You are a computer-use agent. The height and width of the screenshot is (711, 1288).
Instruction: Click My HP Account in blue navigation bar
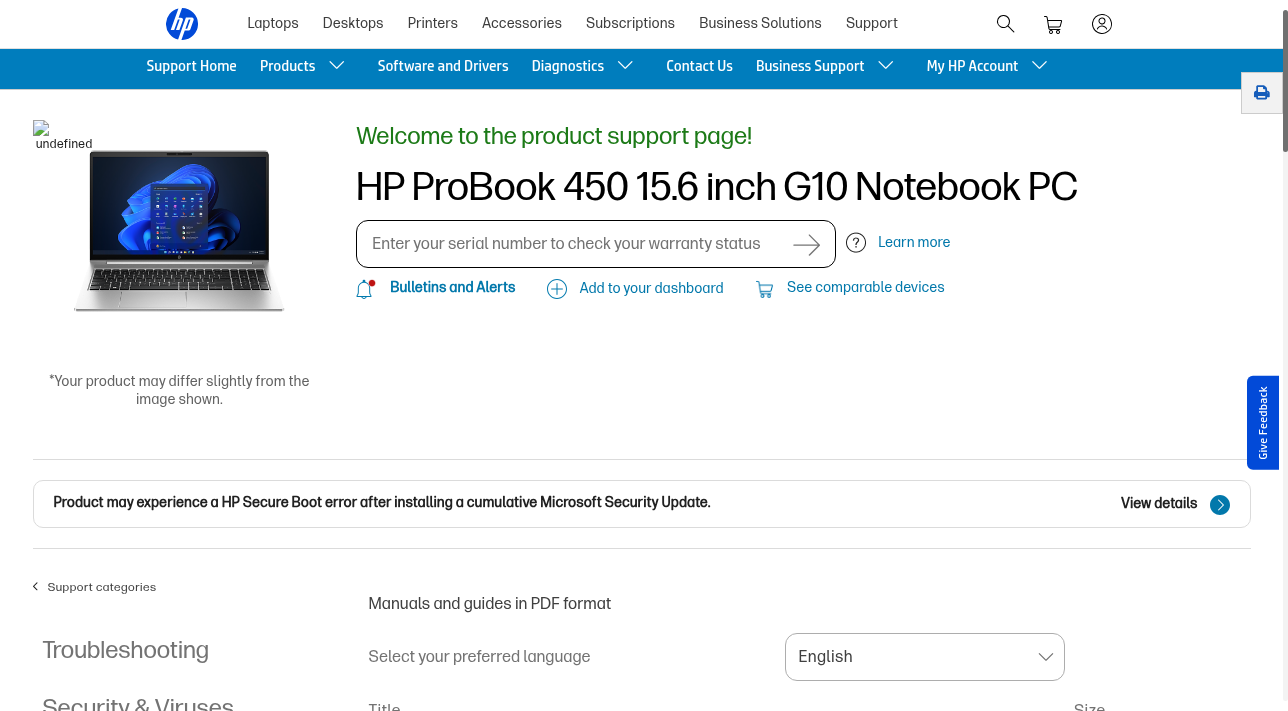pos(972,66)
